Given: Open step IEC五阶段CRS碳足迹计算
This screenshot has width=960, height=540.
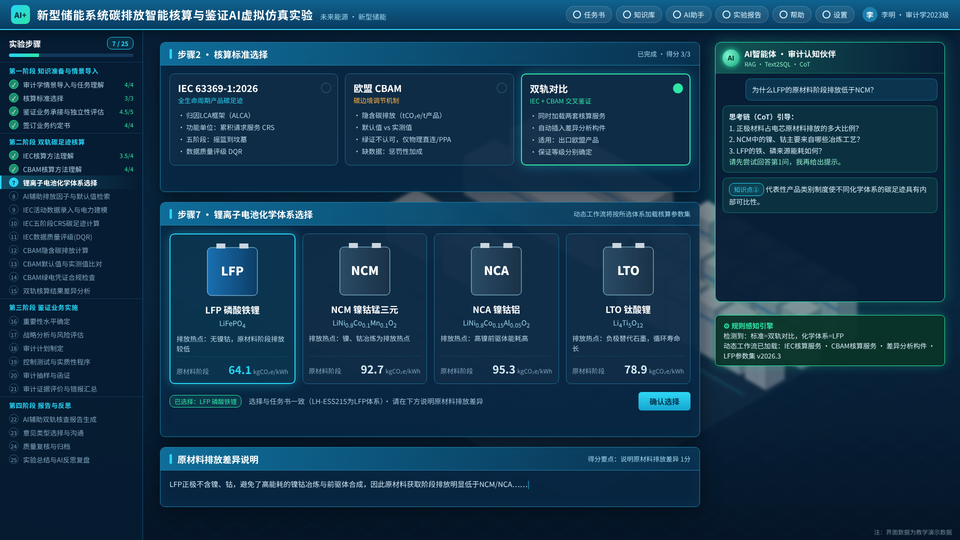Looking at the screenshot, I should [x=71, y=223].
